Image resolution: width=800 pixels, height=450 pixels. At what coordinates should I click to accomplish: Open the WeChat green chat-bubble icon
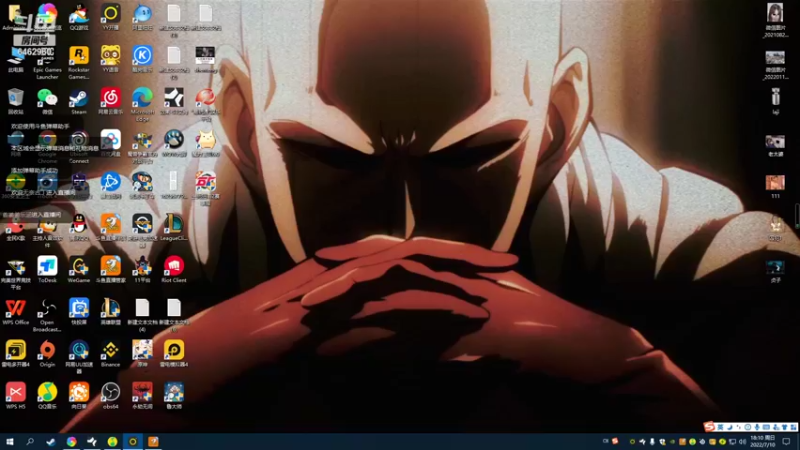(x=47, y=97)
